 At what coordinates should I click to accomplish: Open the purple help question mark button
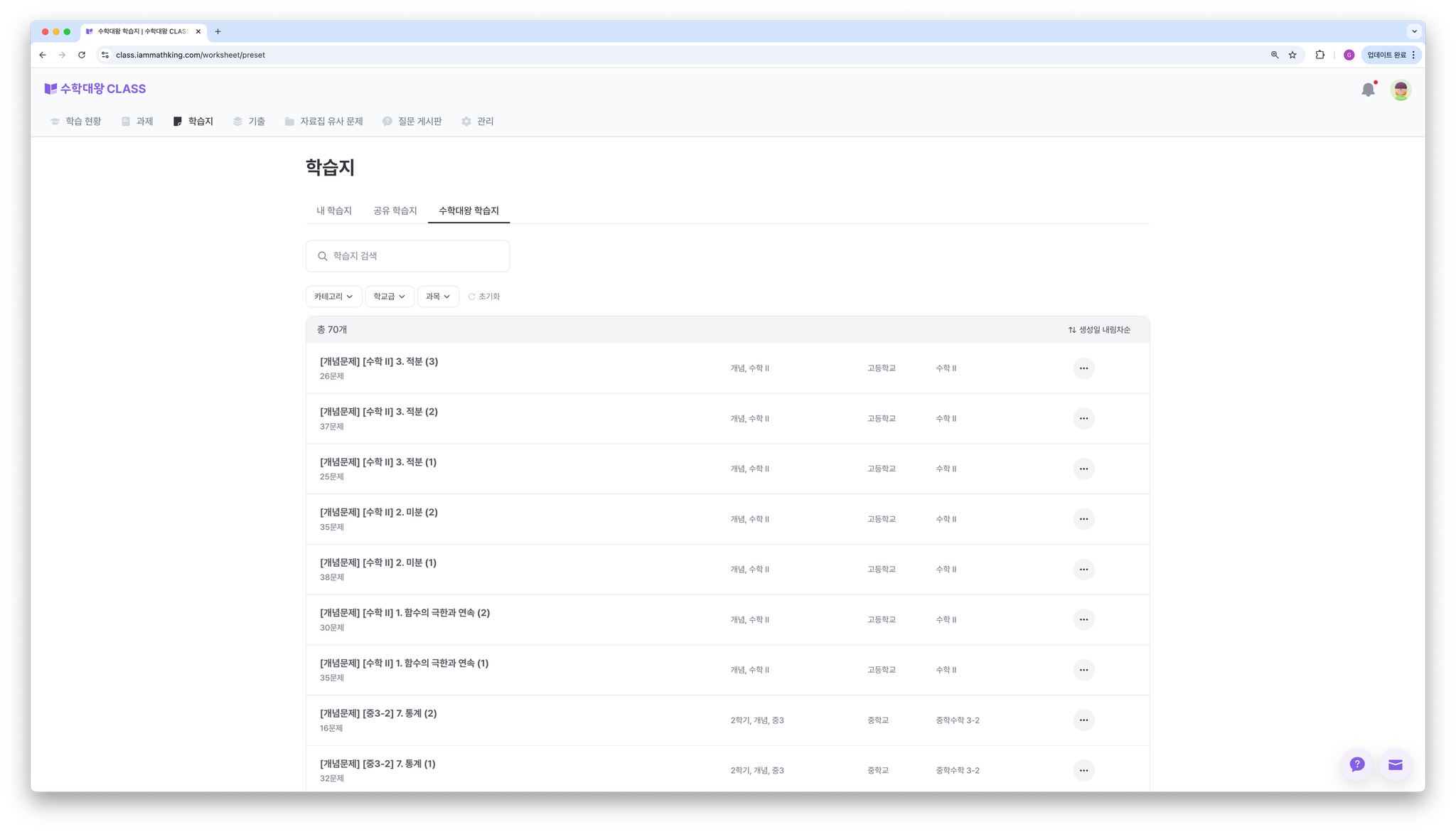[1357, 764]
